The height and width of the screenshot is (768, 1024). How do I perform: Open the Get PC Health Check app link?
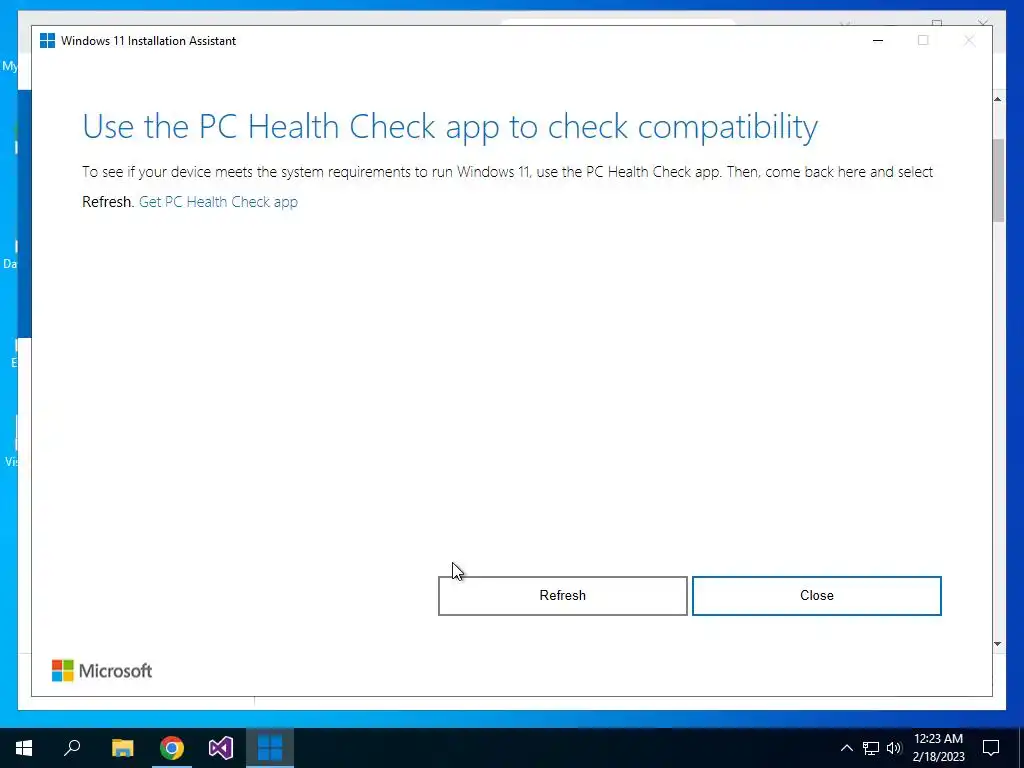[218, 202]
